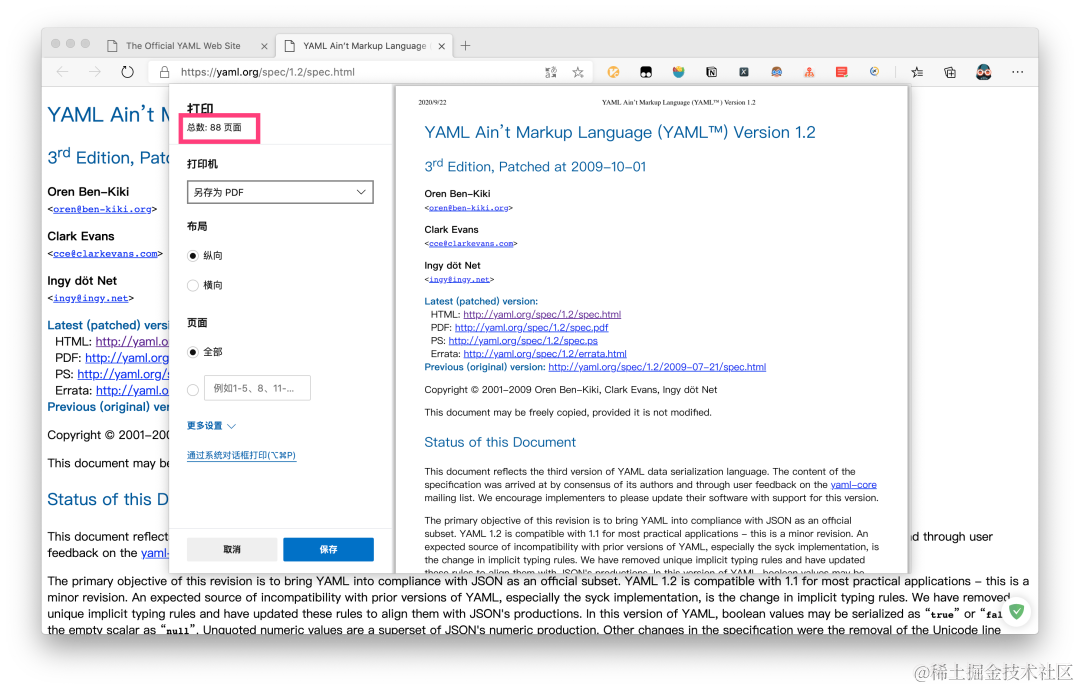Open ingy@ingy.net link on background page
This screenshot has width=1080, height=689.
coord(91,298)
